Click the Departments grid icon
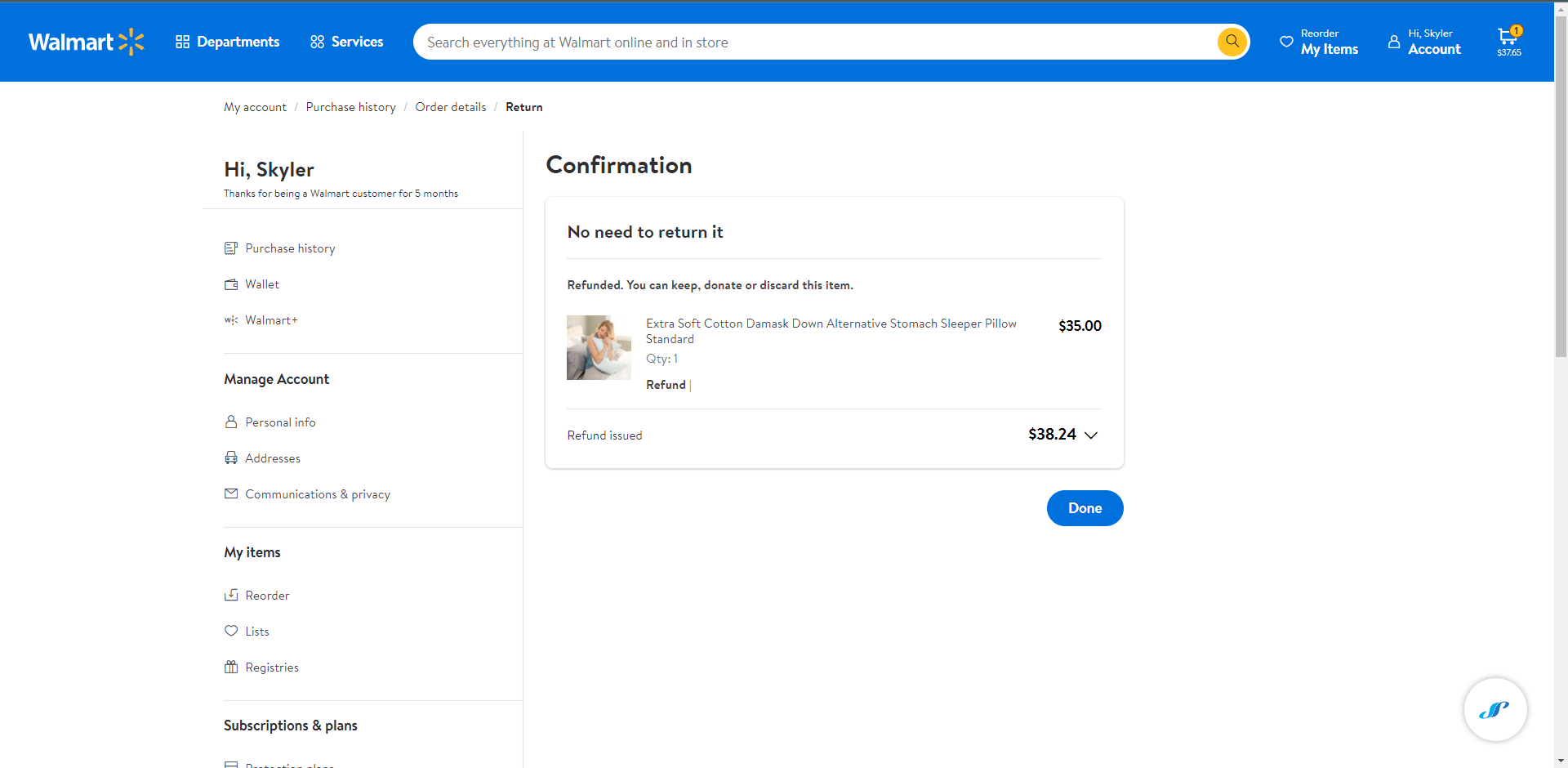Image resolution: width=1568 pixels, height=768 pixels. [182, 42]
